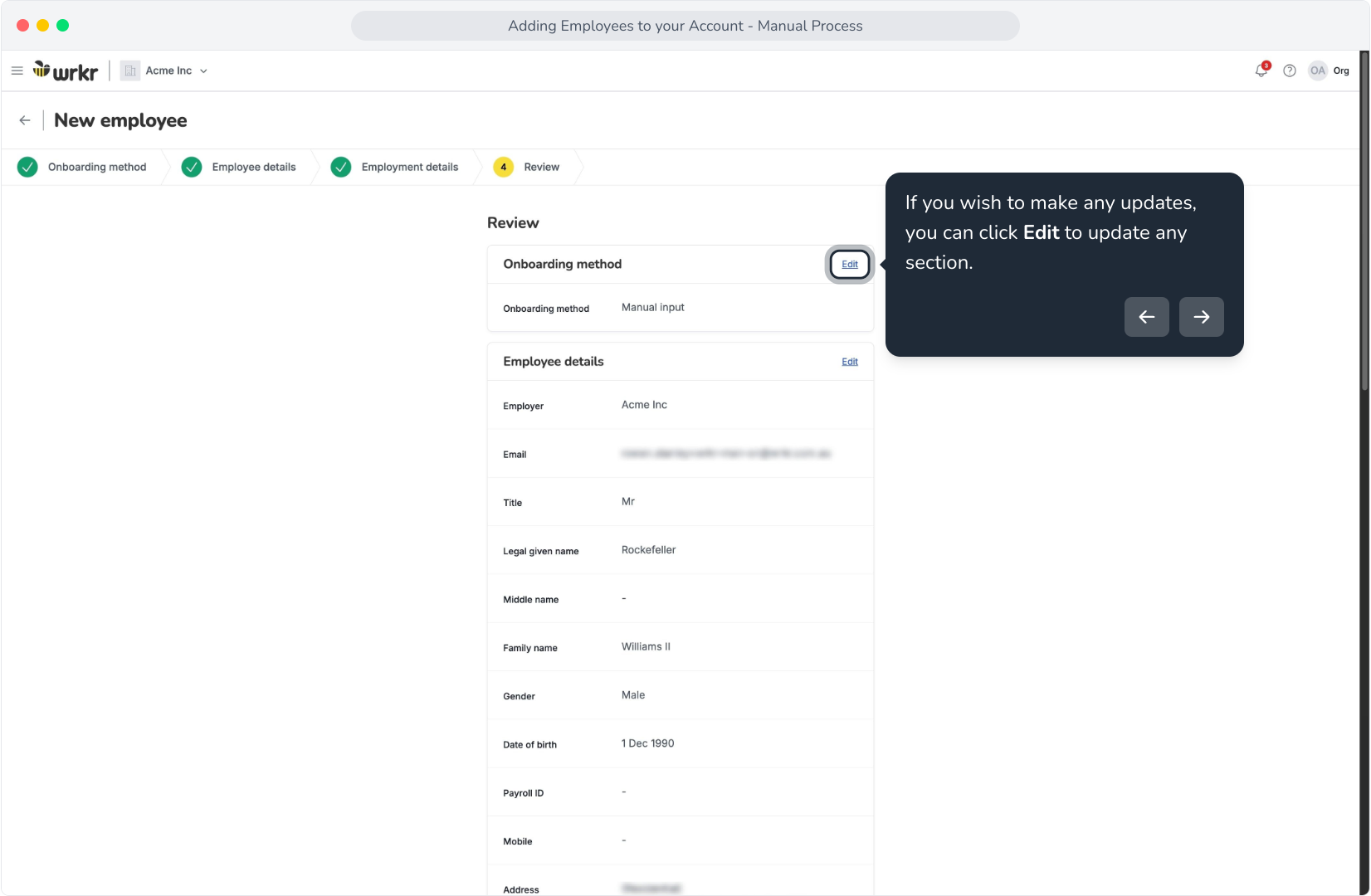1371x896 pixels.
Task: Click the Org label next to the avatar
Action: [x=1341, y=71]
